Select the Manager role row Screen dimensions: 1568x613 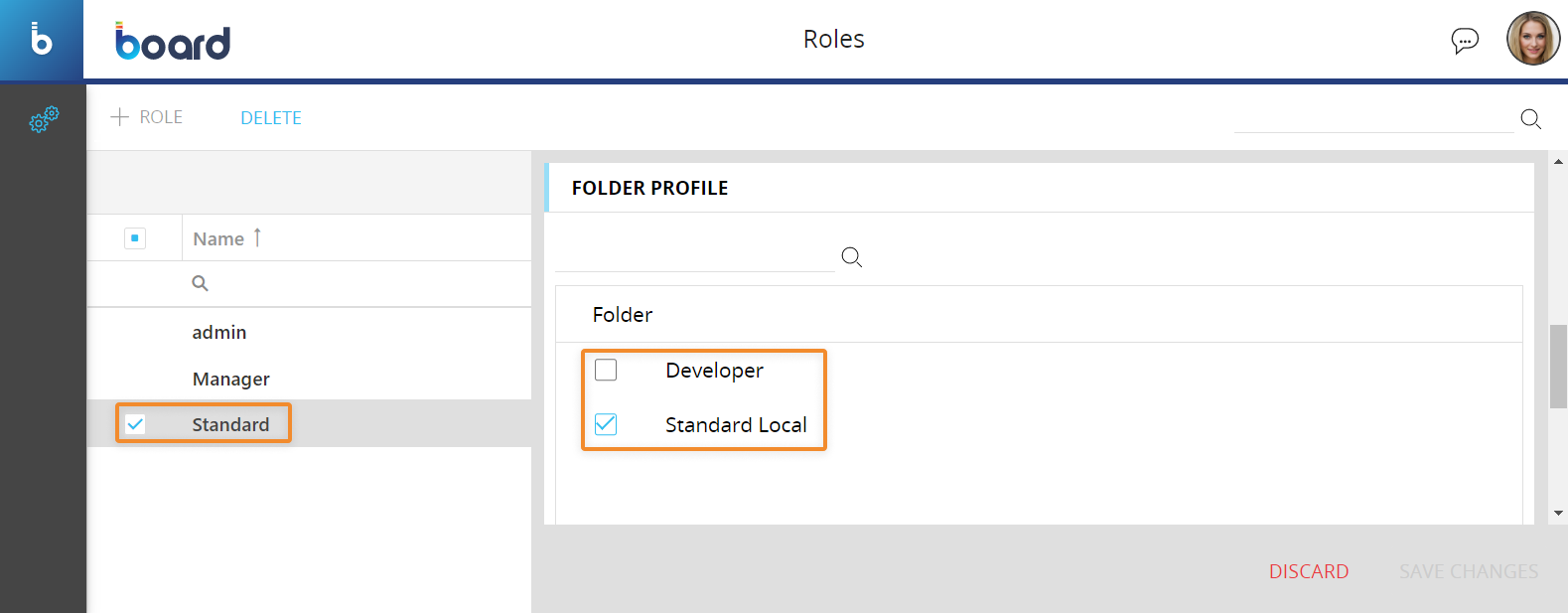tap(230, 379)
